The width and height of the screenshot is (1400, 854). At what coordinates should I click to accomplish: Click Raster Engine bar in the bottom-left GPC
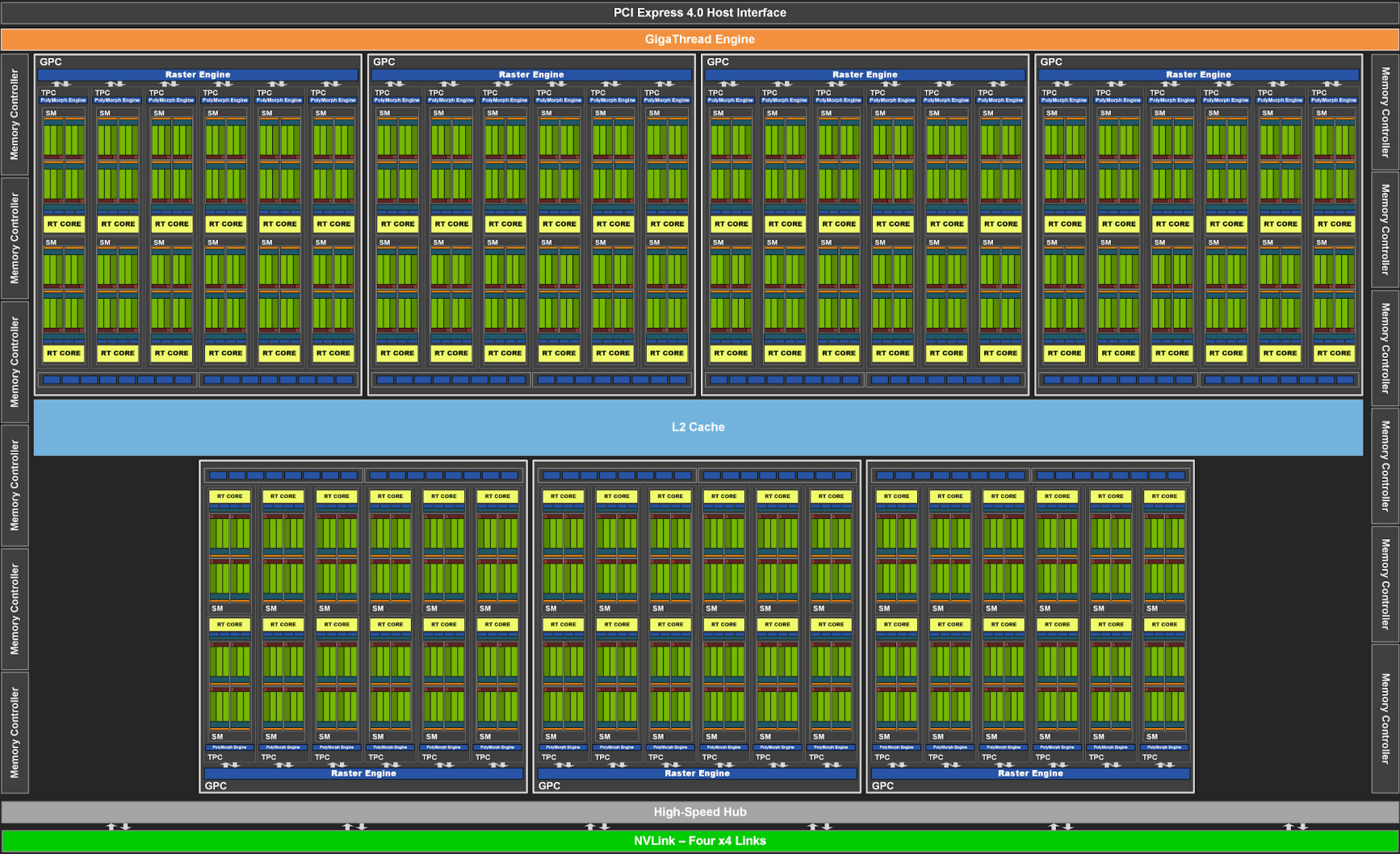coord(363,773)
